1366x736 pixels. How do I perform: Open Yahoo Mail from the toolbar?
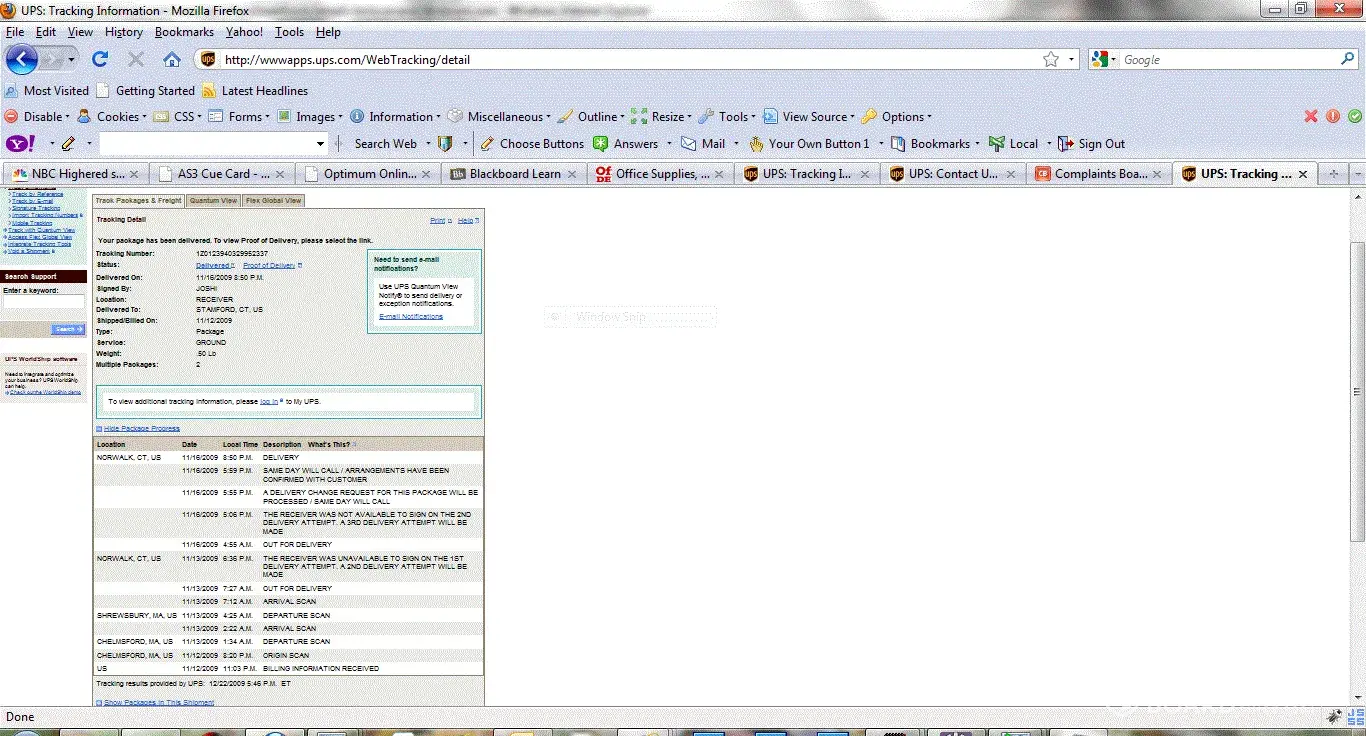704,144
